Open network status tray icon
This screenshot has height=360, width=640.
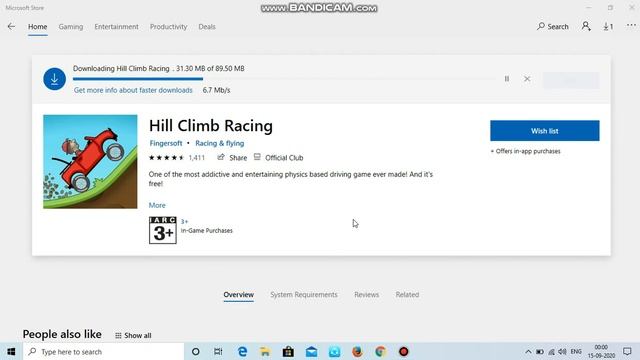coord(551,351)
